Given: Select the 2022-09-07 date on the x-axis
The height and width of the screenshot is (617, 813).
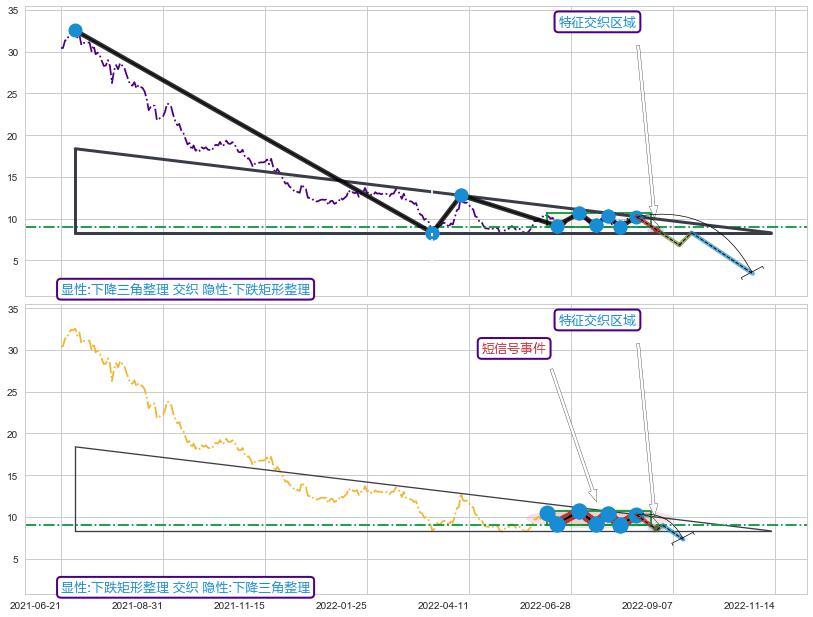Looking at the screenshot, I should 647,605.
